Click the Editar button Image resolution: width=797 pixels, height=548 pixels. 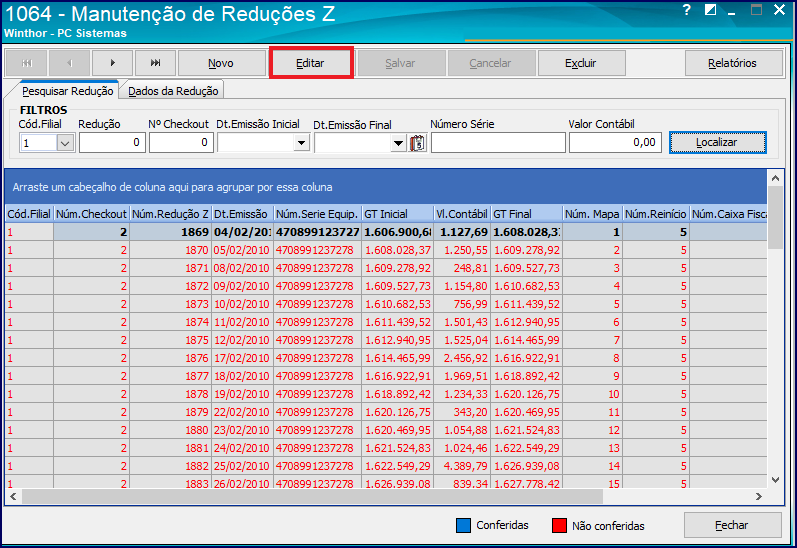311,63
